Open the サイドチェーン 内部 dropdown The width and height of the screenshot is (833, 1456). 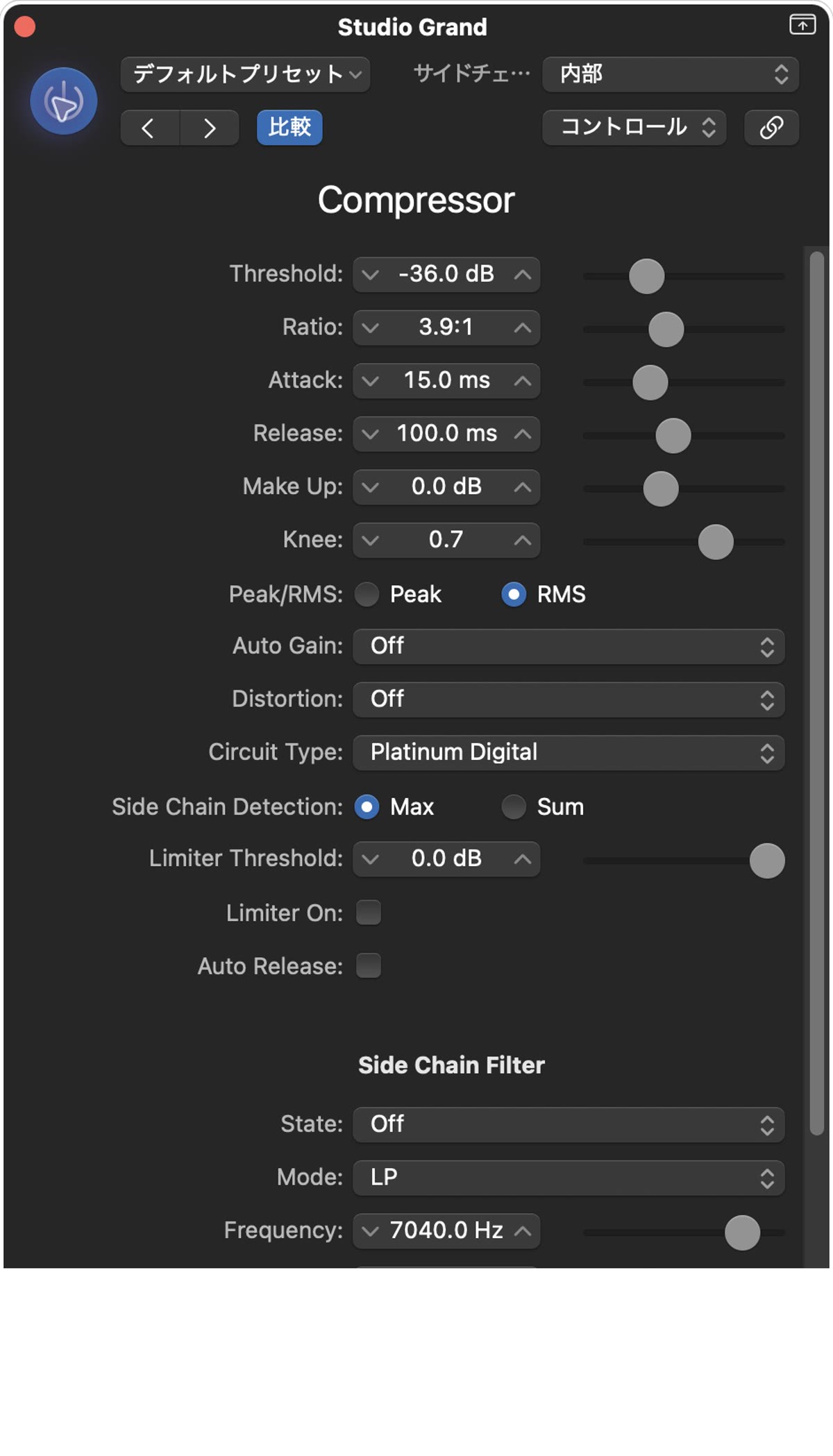[x=671, y=74]
